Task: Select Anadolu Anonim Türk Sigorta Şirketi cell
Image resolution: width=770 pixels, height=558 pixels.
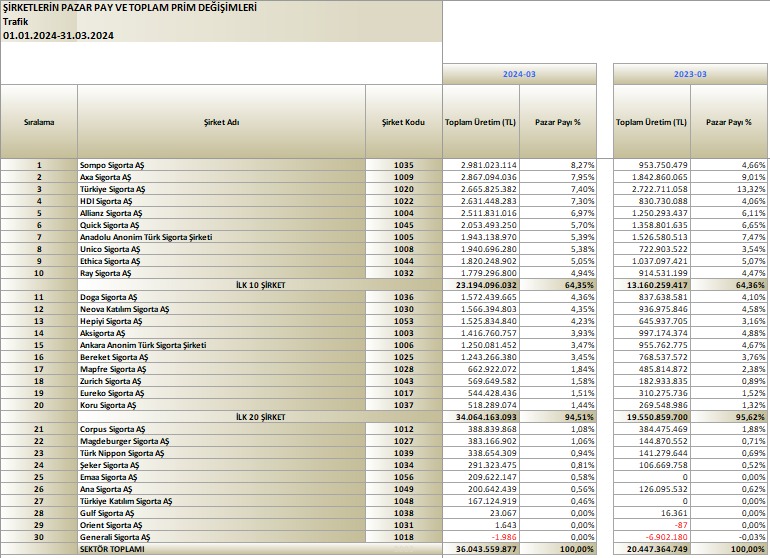Action: pyautogui.click(x=221, y=237)
